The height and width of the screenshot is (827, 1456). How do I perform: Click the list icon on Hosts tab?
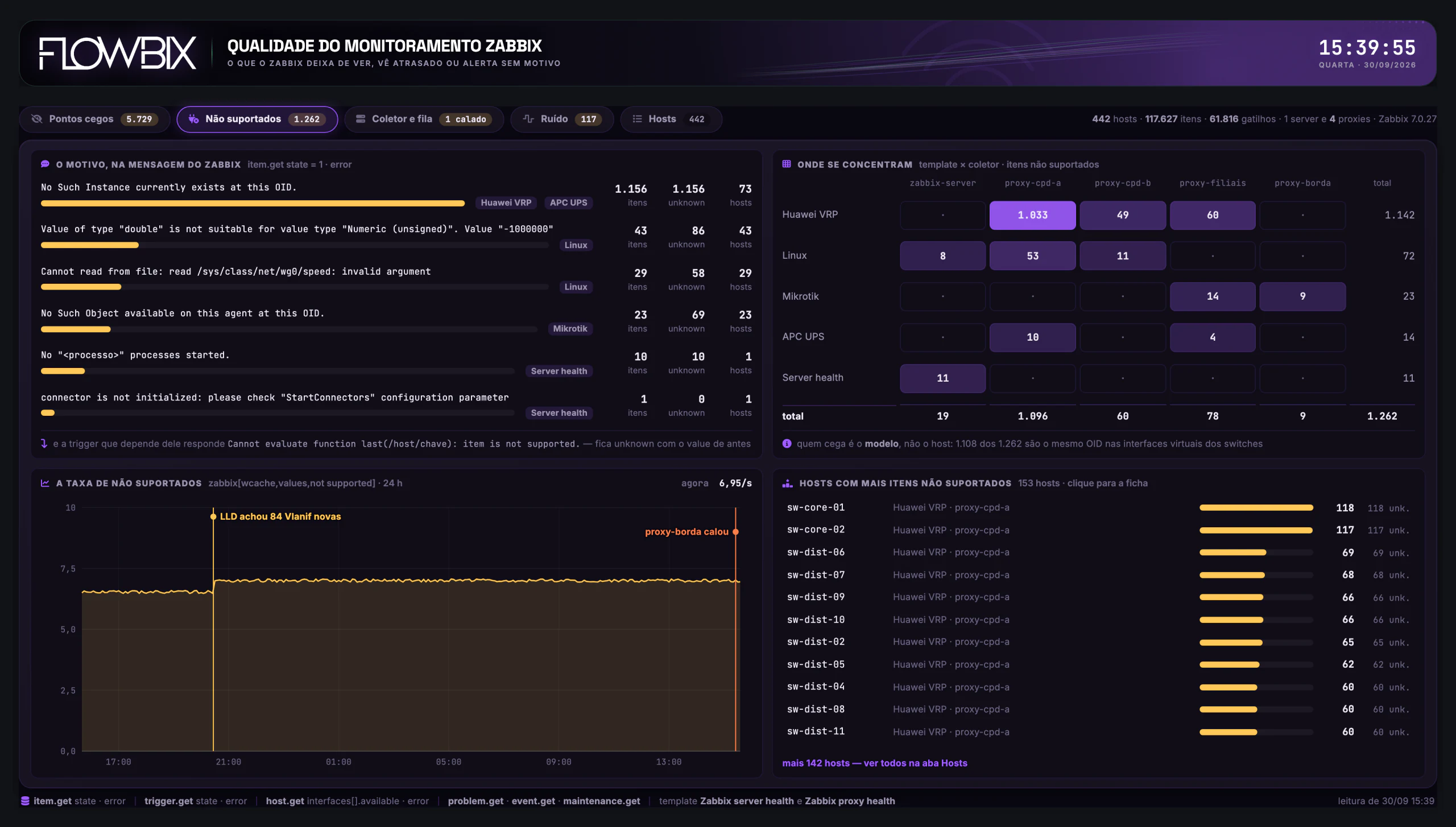pos(638,119)
